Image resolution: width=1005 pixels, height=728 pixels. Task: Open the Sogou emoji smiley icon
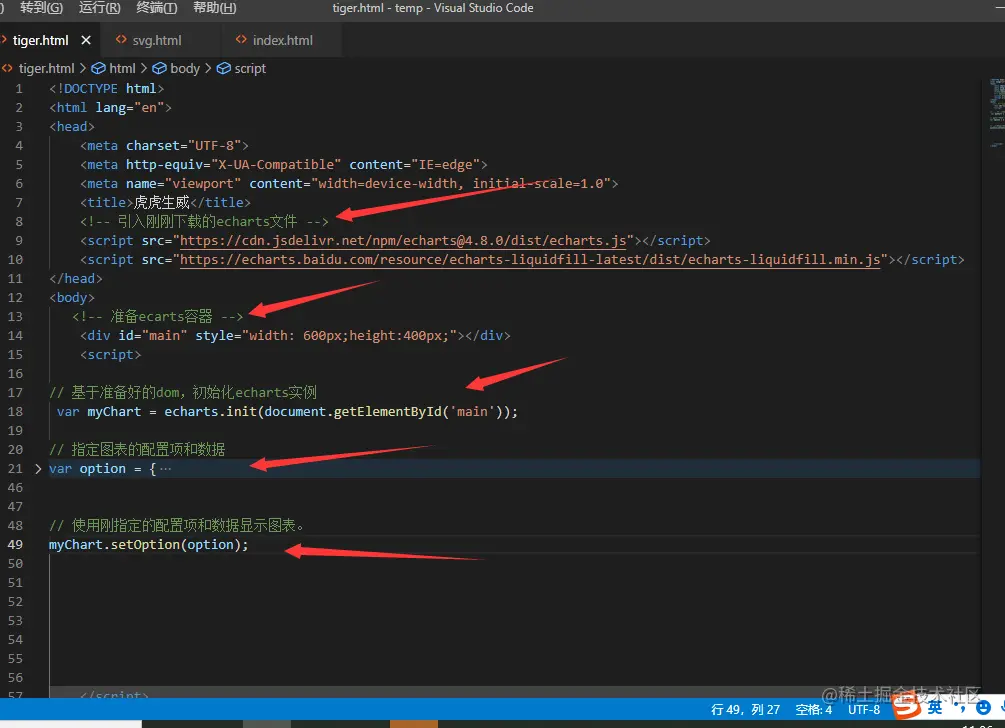tap(983, 707)
